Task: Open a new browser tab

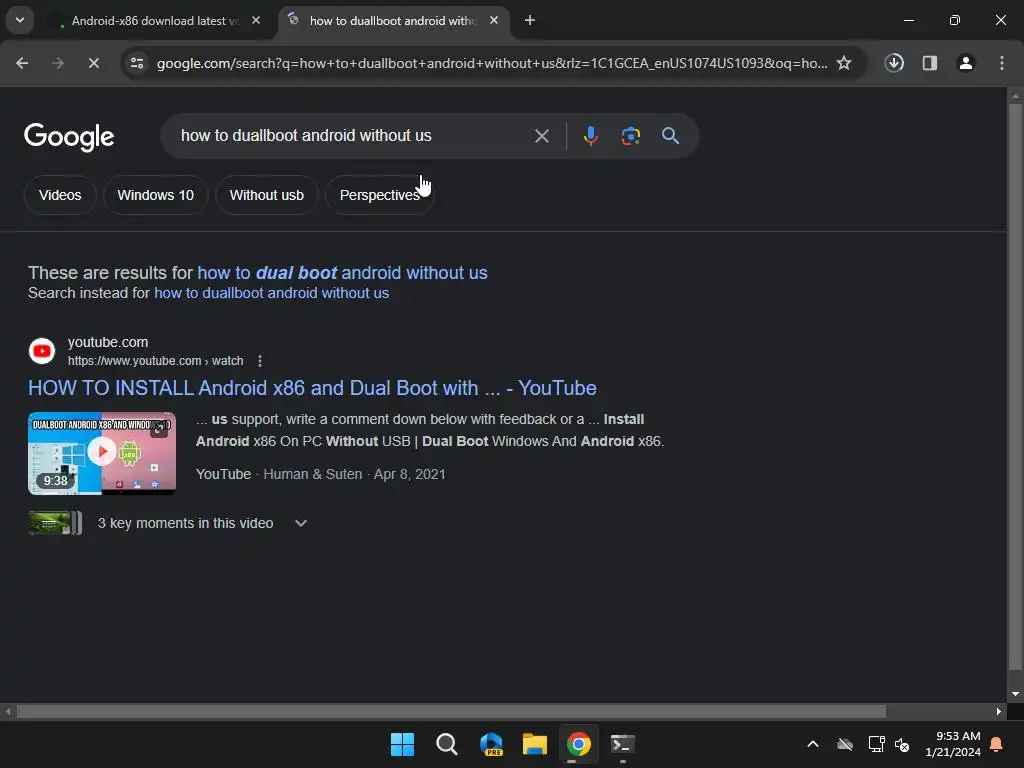Action: [x=530, y=20]
